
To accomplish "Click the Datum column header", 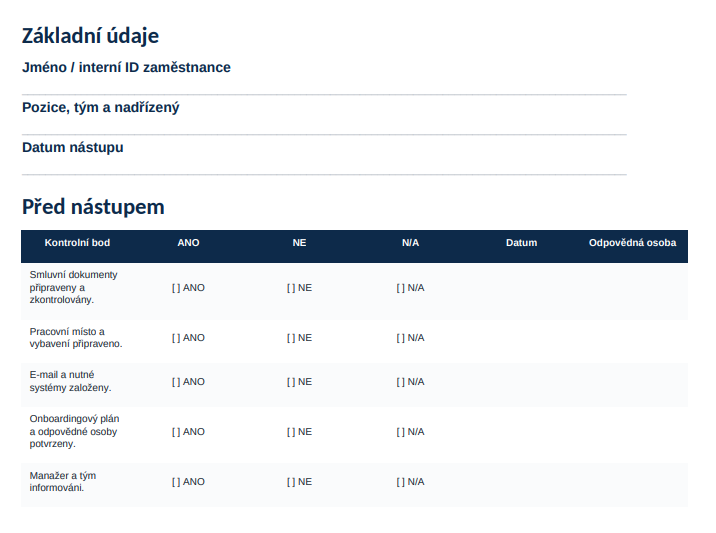I will tap(521, 243).
